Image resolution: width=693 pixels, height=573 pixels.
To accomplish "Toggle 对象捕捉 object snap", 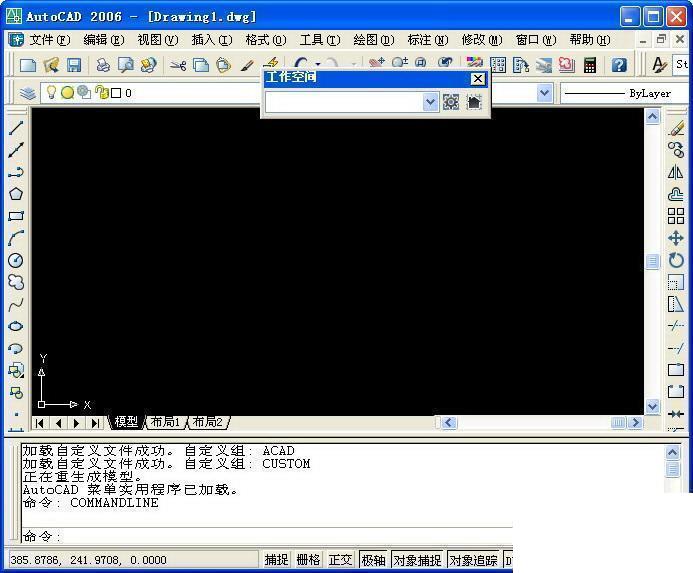I will point(417,560).
